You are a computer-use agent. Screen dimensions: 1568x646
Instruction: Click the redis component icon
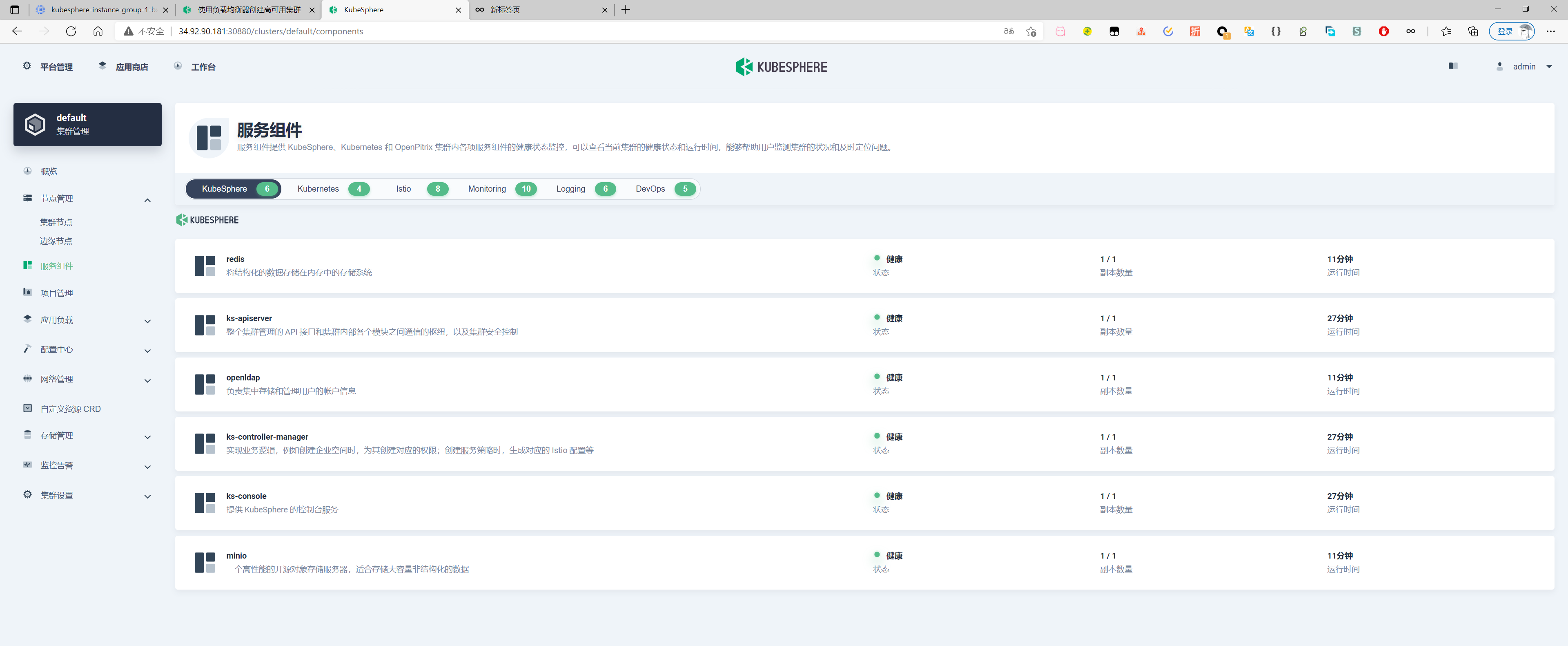tap(205, 266)
